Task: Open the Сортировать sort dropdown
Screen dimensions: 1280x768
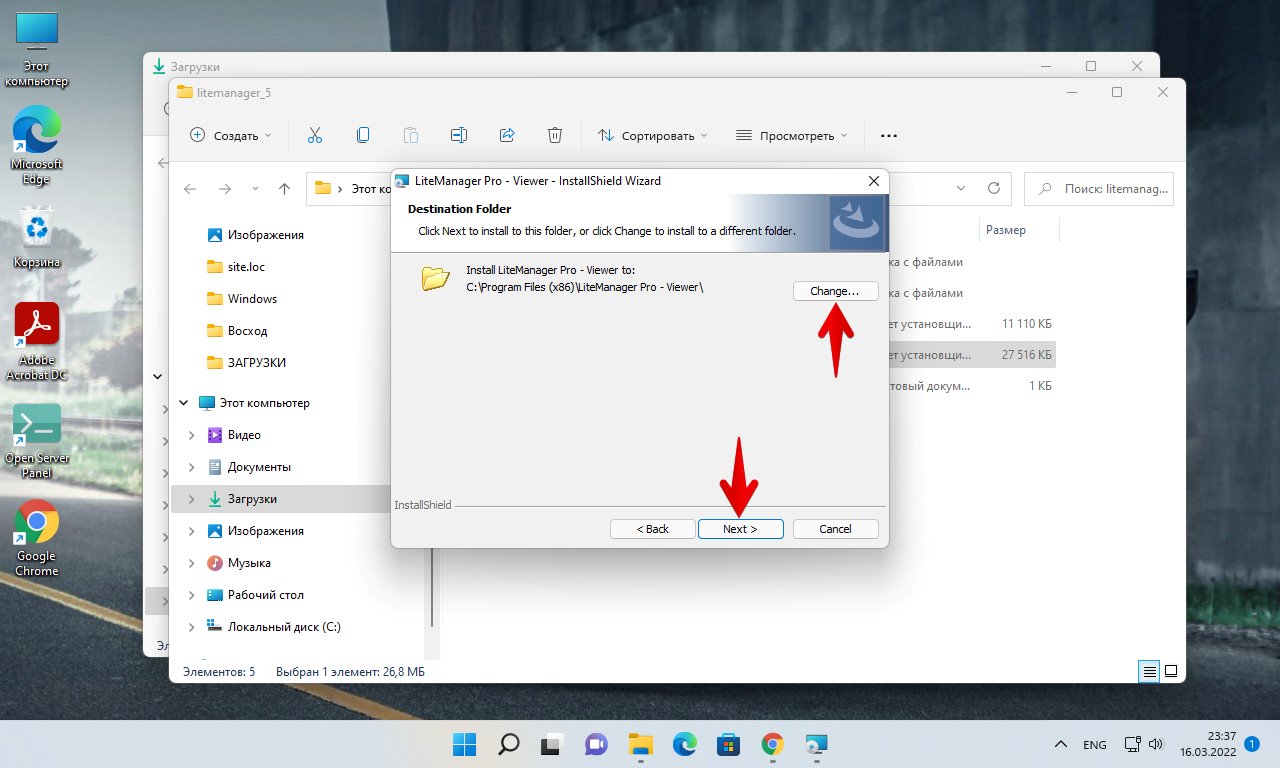Action: pyautogui.click(x=652, y=135)
